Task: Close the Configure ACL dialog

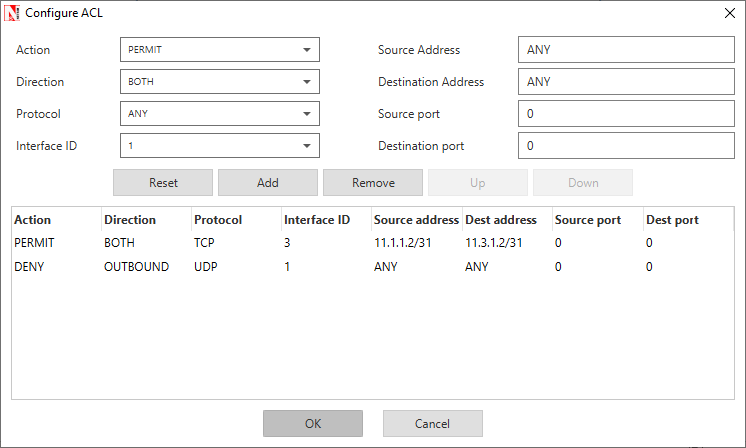Action: coord(726,14)
